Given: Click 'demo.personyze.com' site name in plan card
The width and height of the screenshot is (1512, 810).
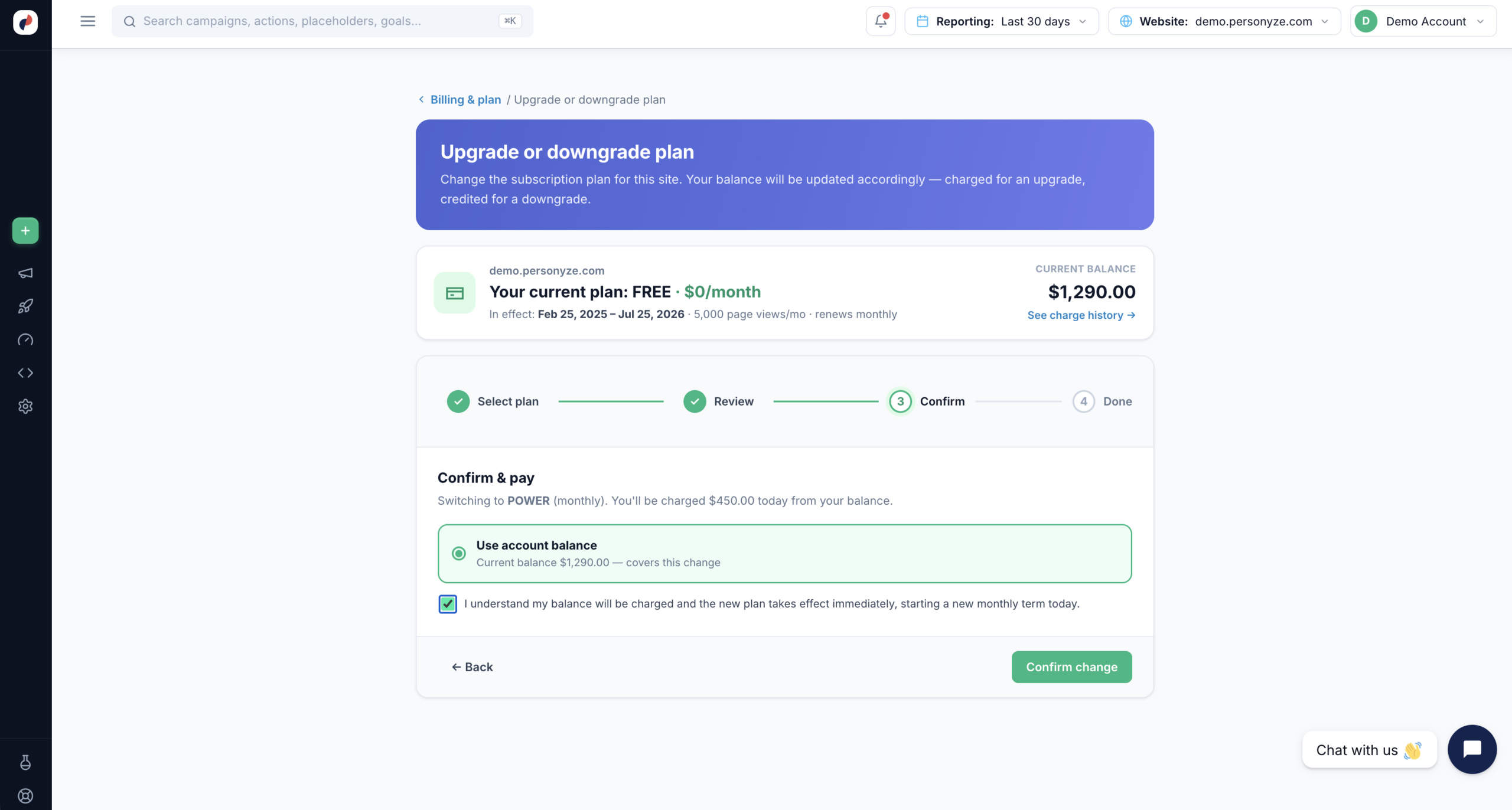Looking at the screenshot, I should click(x=547, y=270).
